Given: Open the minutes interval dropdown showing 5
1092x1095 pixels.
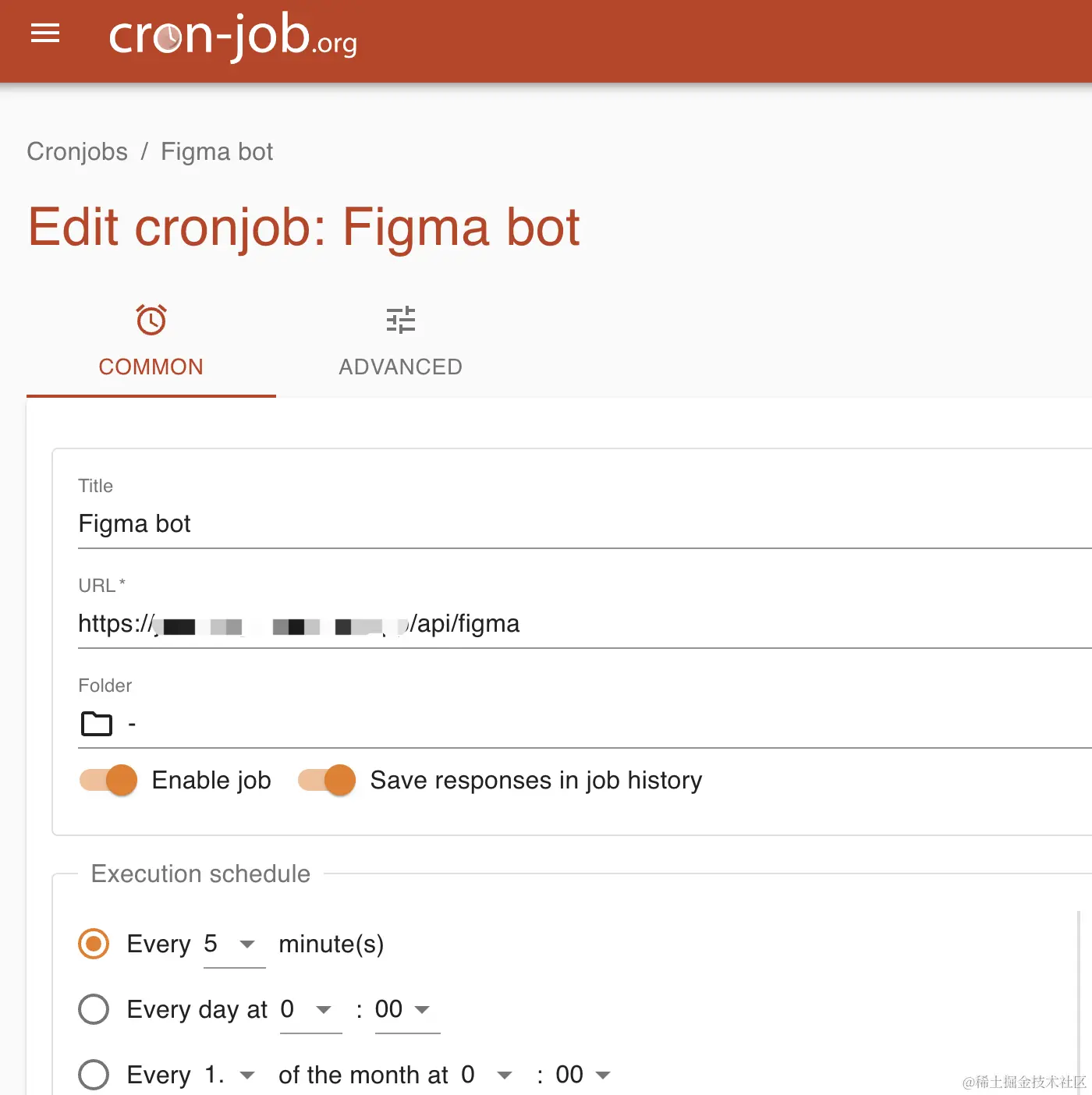Looking at the screenshot, I should point(234,944).
